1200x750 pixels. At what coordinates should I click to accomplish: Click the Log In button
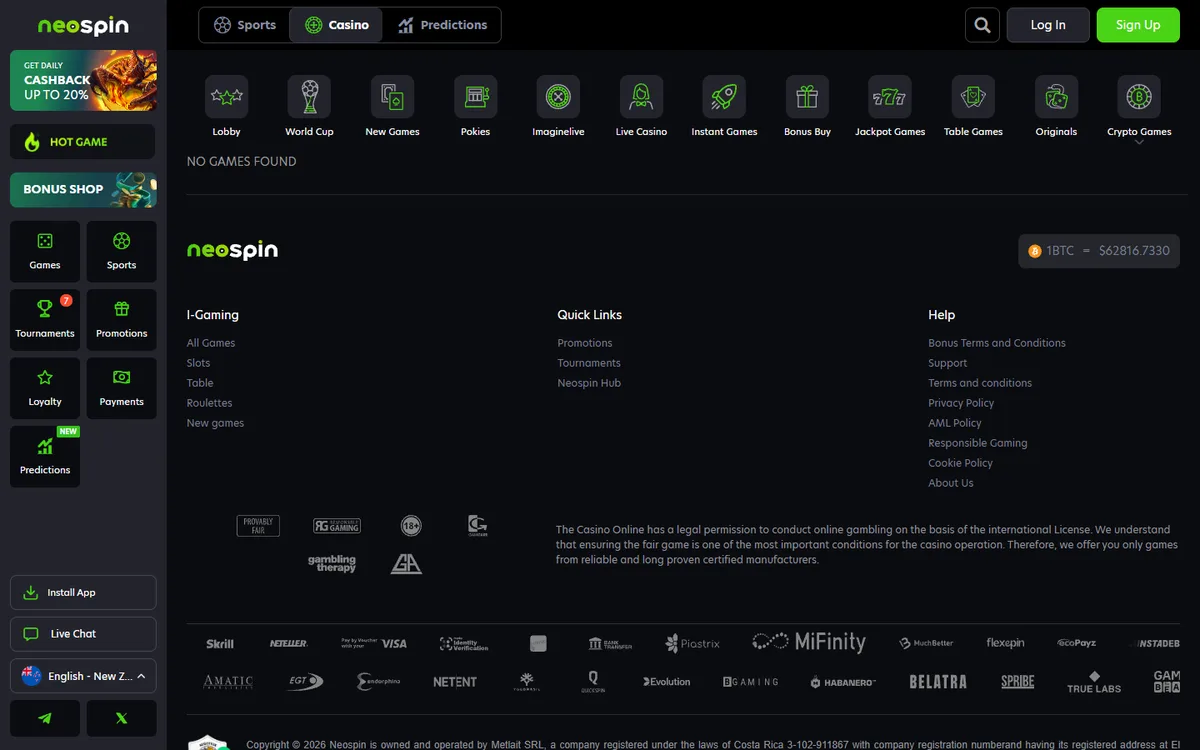click(1048, 25)
